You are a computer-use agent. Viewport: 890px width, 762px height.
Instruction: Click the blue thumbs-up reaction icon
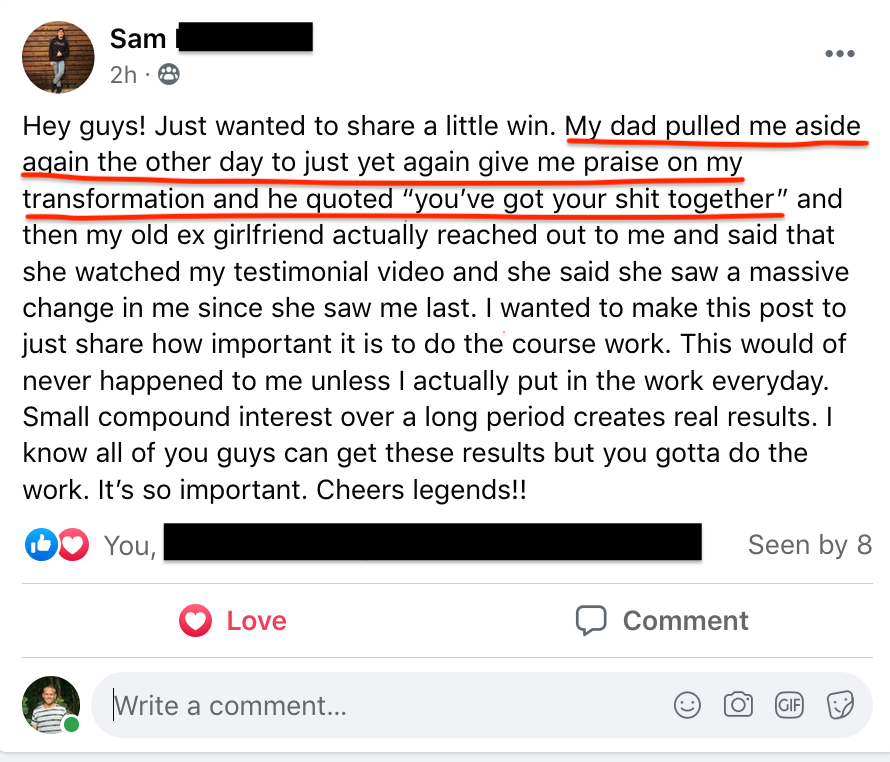41,545
